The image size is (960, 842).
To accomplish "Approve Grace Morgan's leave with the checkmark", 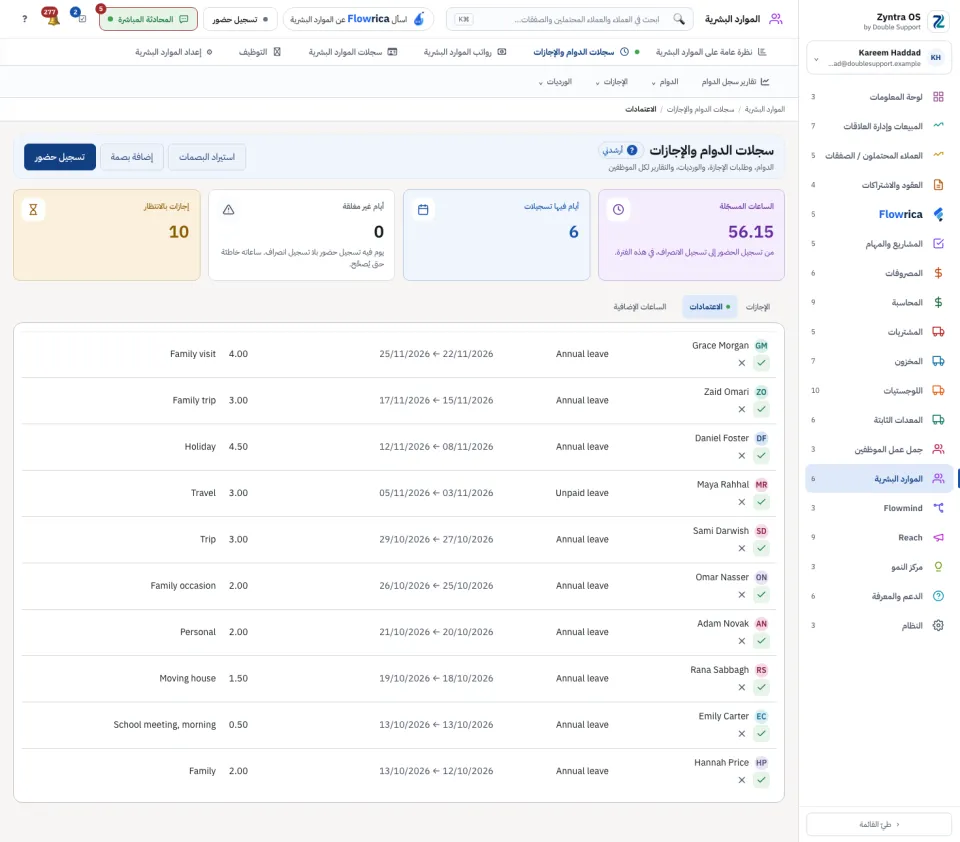I will tap(761, 363).
